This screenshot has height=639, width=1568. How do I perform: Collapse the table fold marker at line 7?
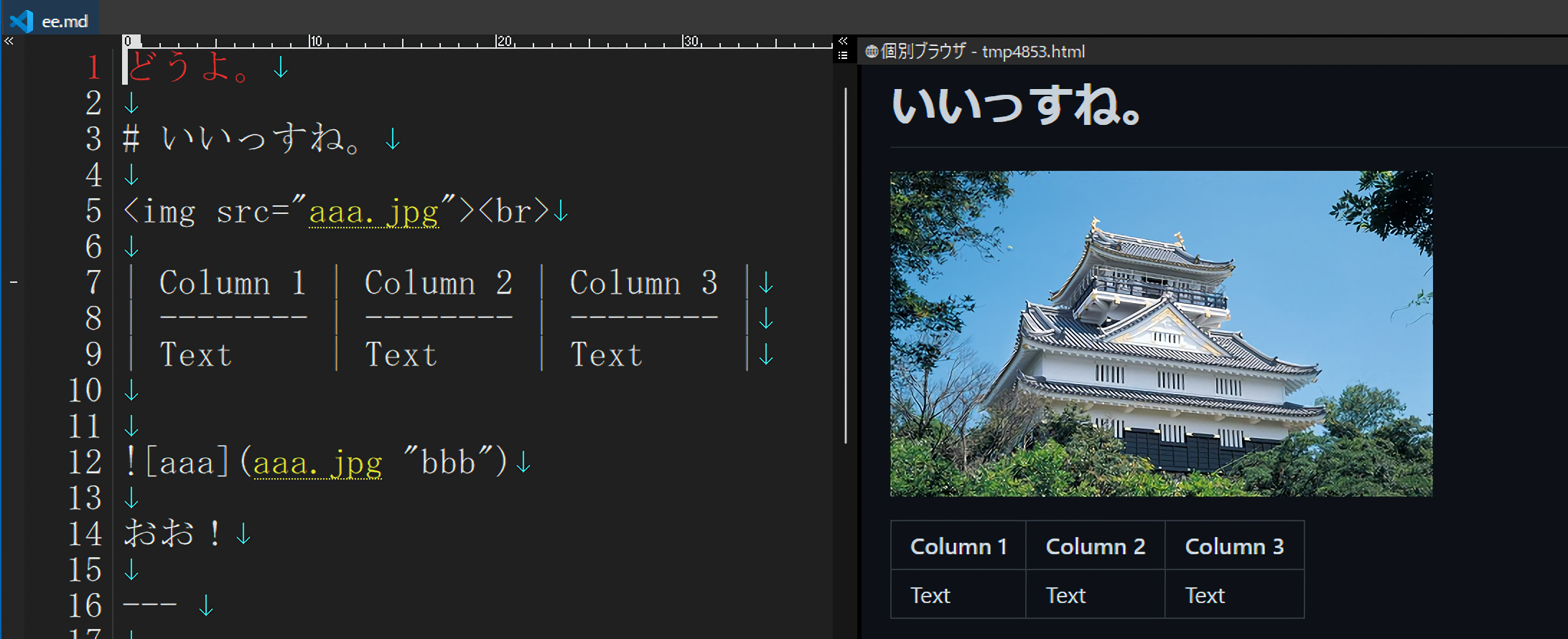pyautogui.click(x=14, y=282)
